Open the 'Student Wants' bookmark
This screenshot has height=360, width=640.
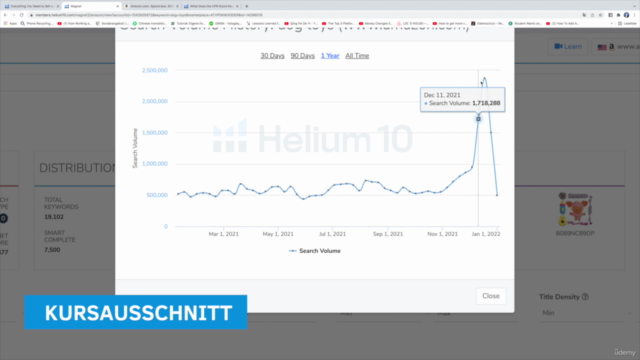[x=525, y=24]
